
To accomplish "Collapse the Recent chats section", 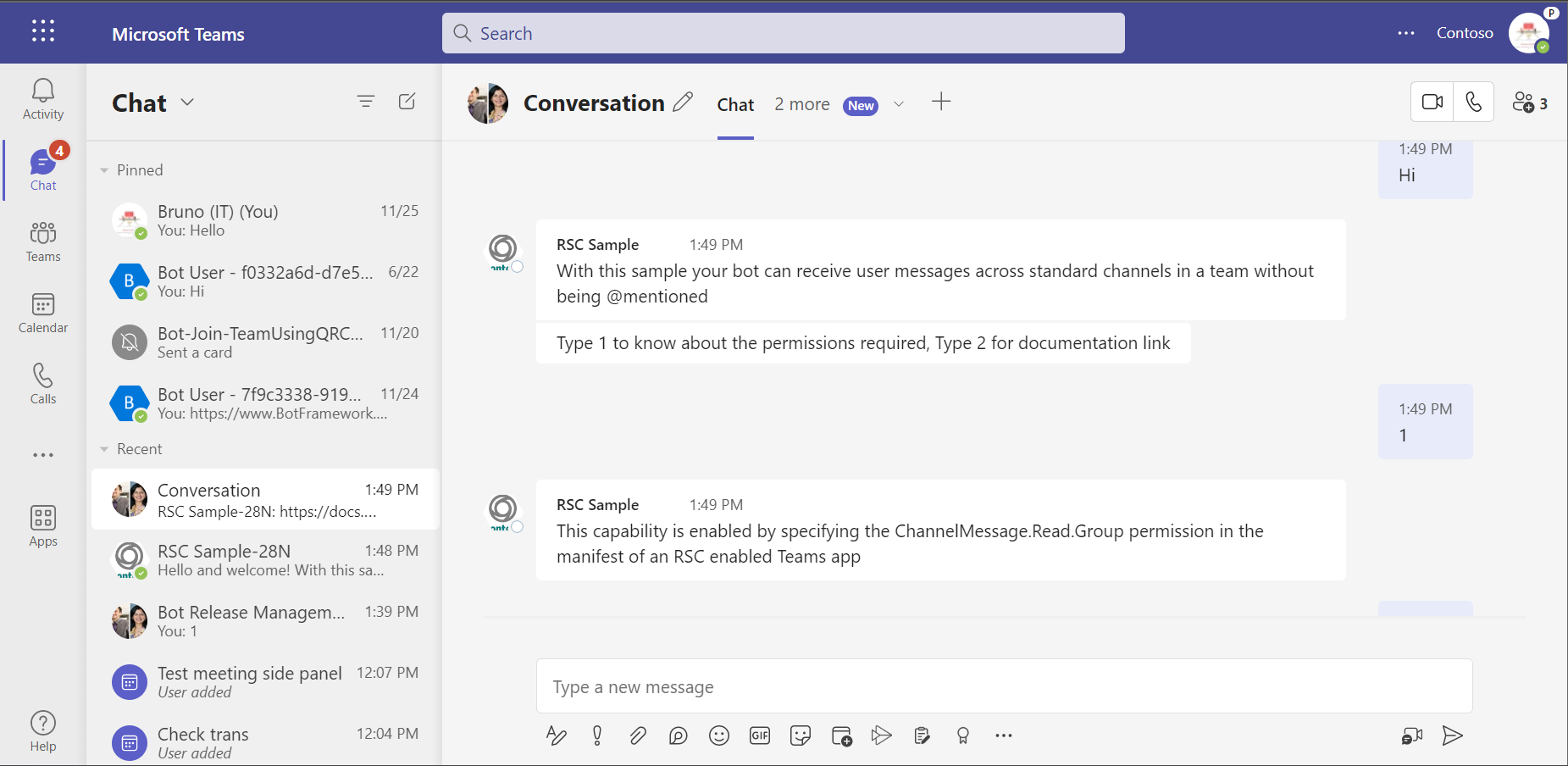I will [104, 449].
